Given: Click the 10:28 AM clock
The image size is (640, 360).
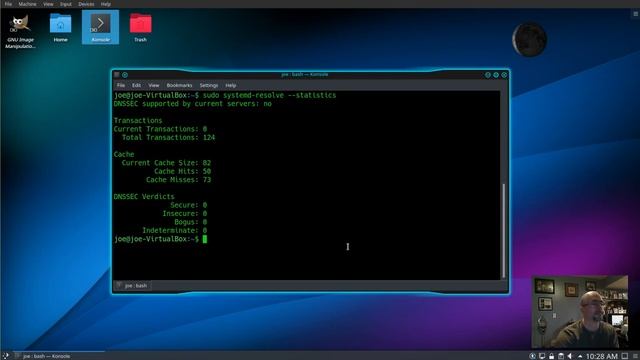Looking at the screenshot, I should (602, 356).
